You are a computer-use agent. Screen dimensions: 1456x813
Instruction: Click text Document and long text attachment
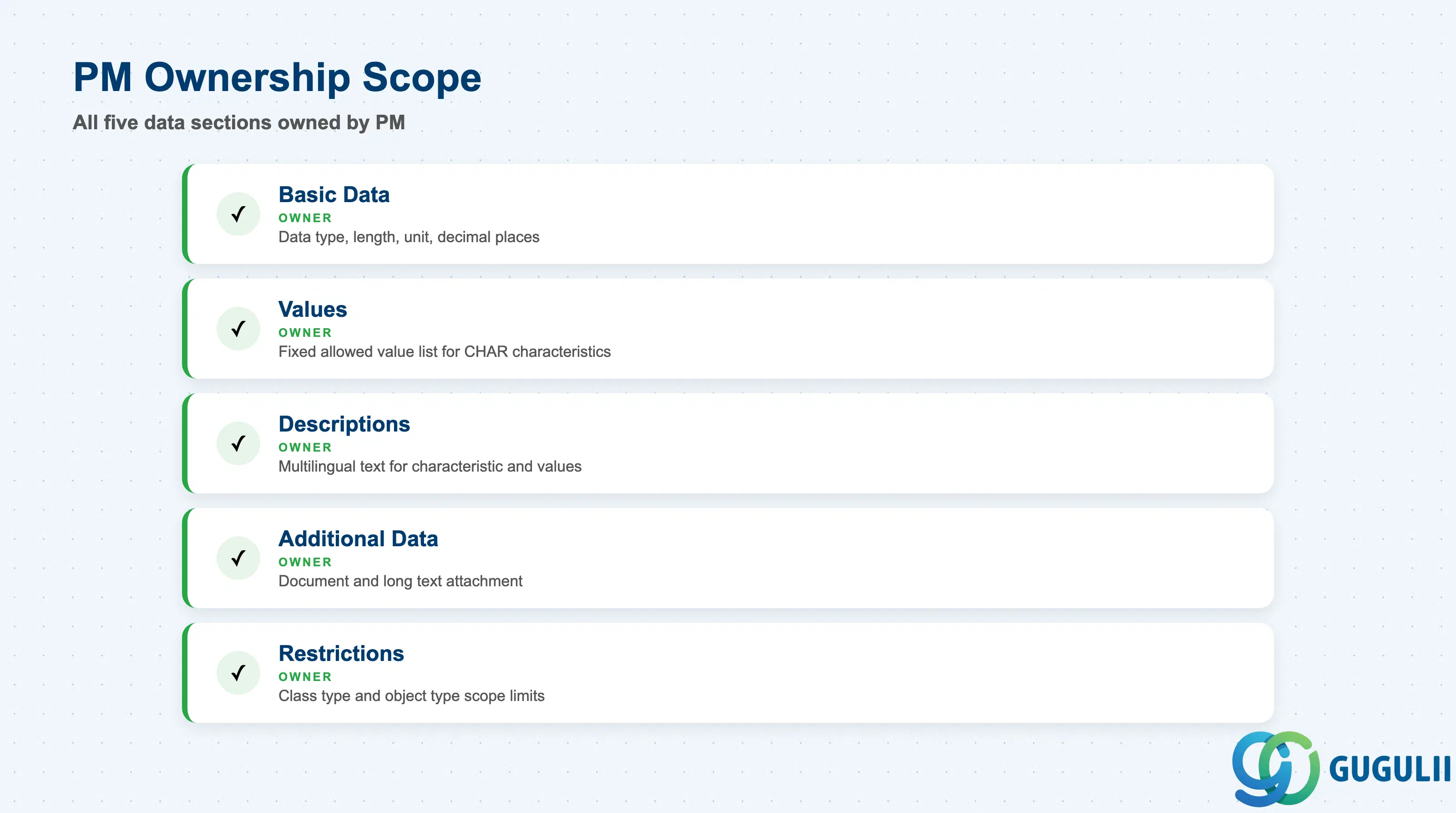coord(400,581)
